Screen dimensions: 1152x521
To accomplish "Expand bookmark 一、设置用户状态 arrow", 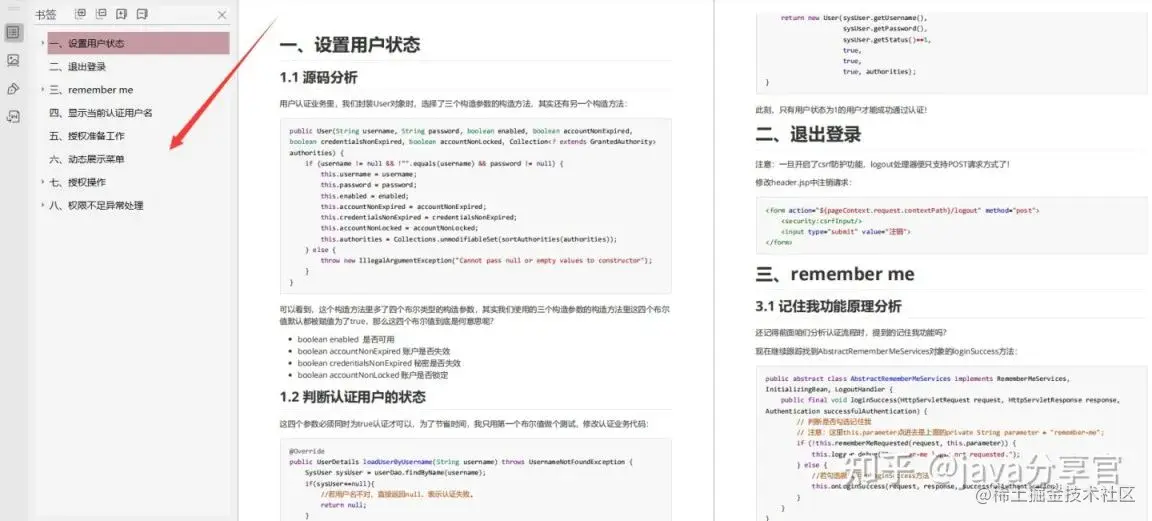I will click(x=43, y=43).
